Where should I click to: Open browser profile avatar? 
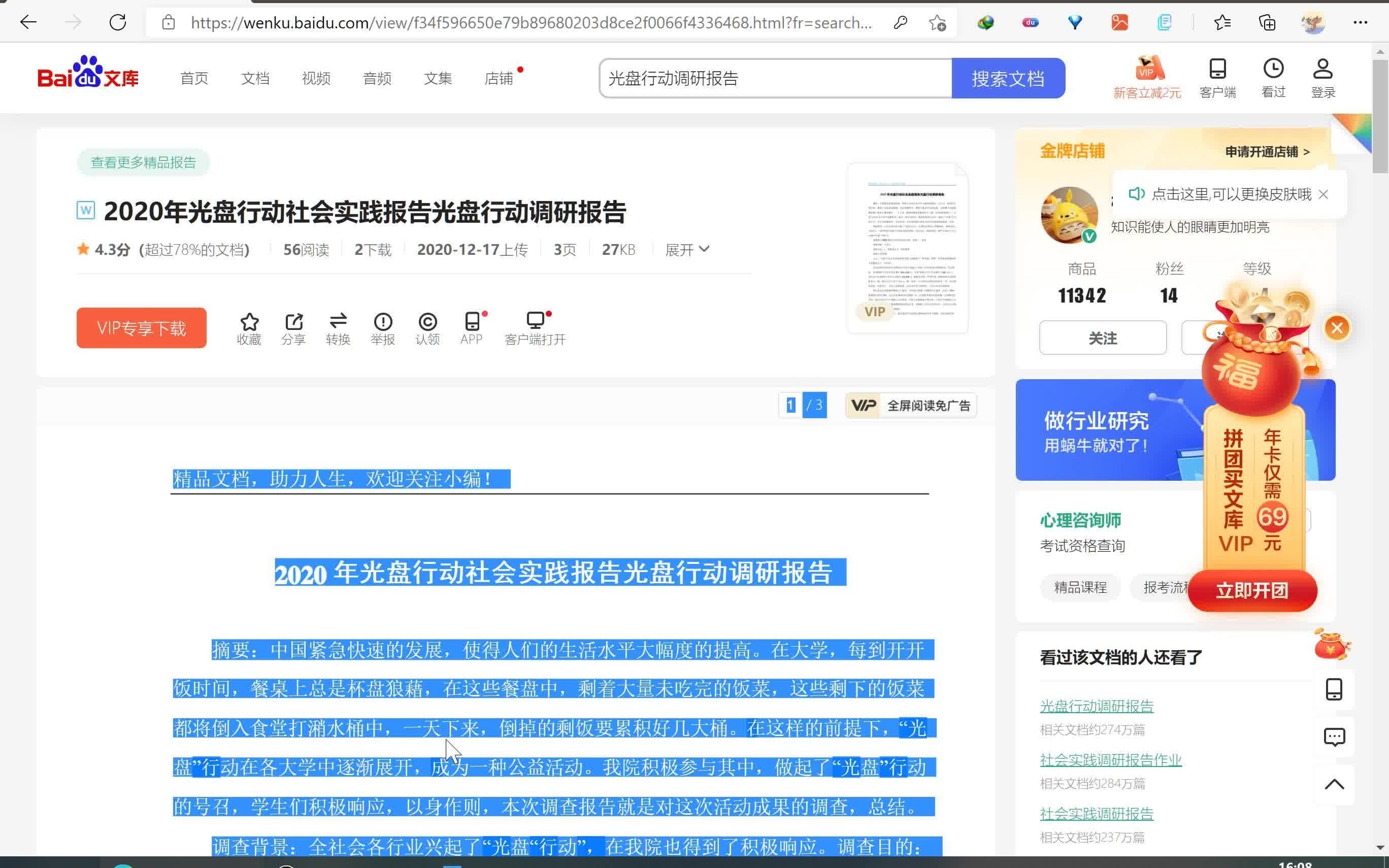tap(1313, 22)
